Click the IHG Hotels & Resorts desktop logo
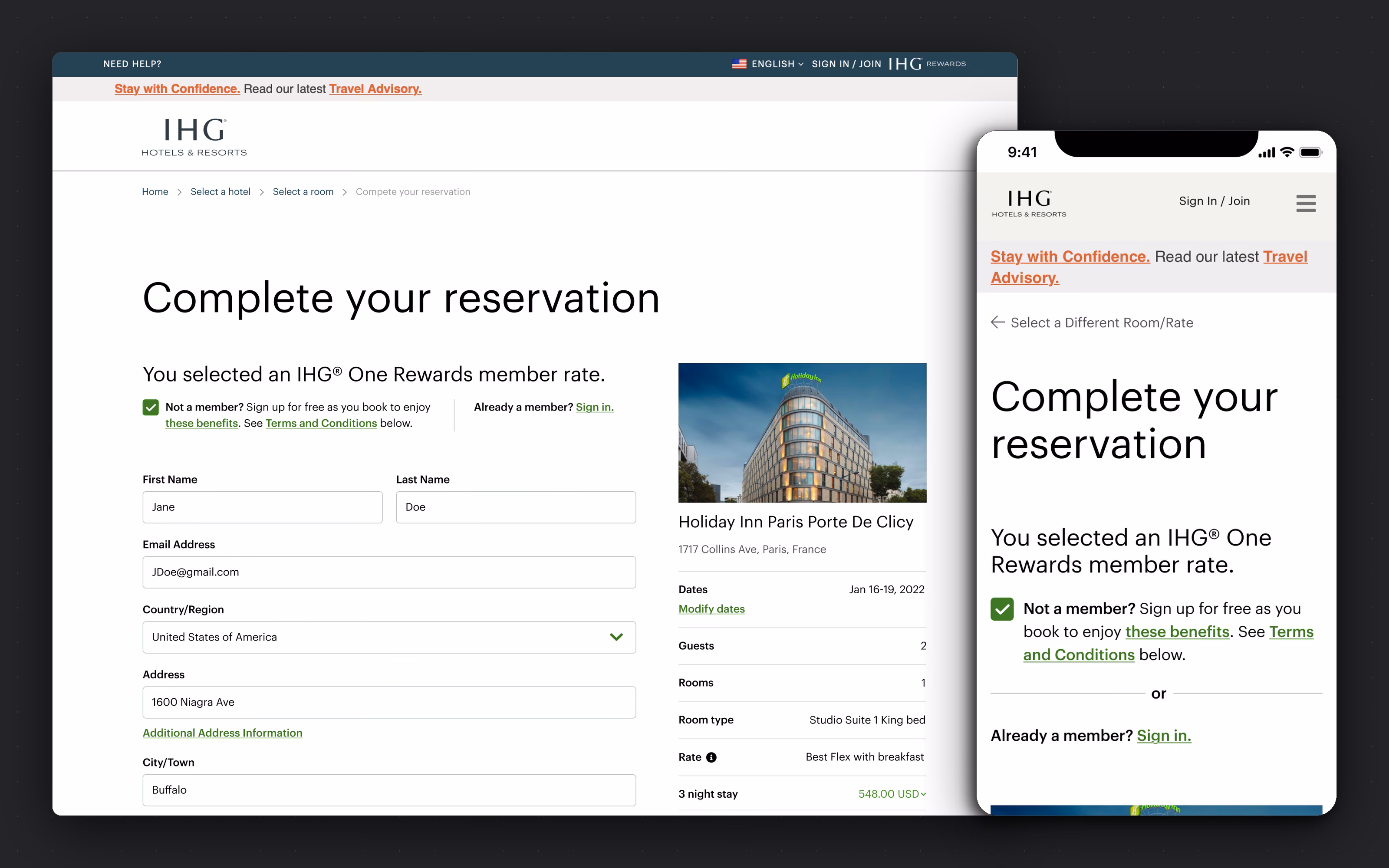The image size is (1389, 868). [x=194, y=137]
